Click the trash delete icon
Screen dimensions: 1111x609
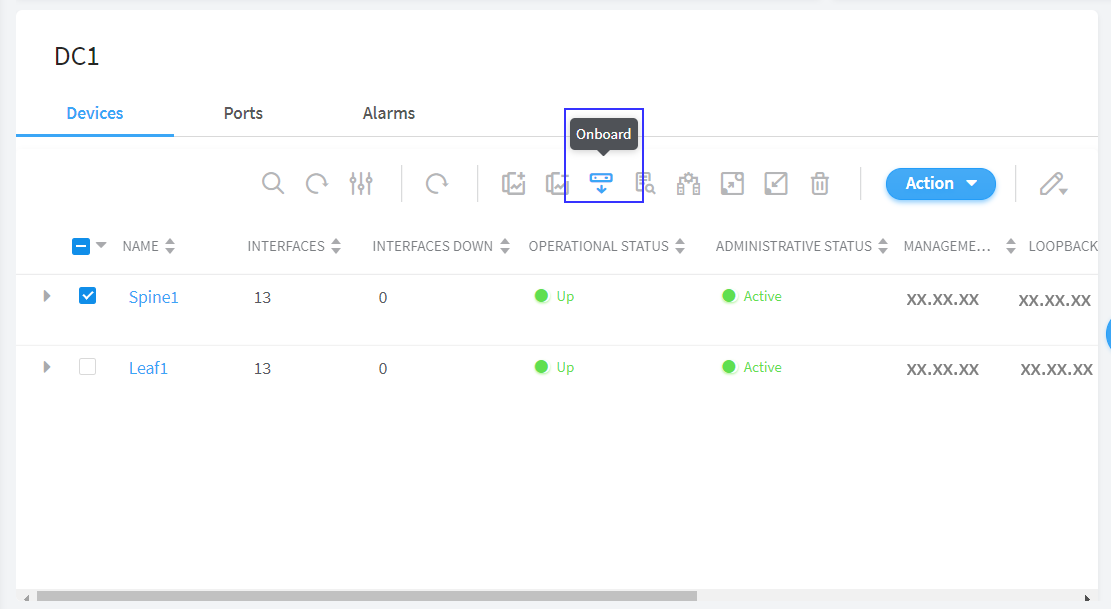click(820, 183)
